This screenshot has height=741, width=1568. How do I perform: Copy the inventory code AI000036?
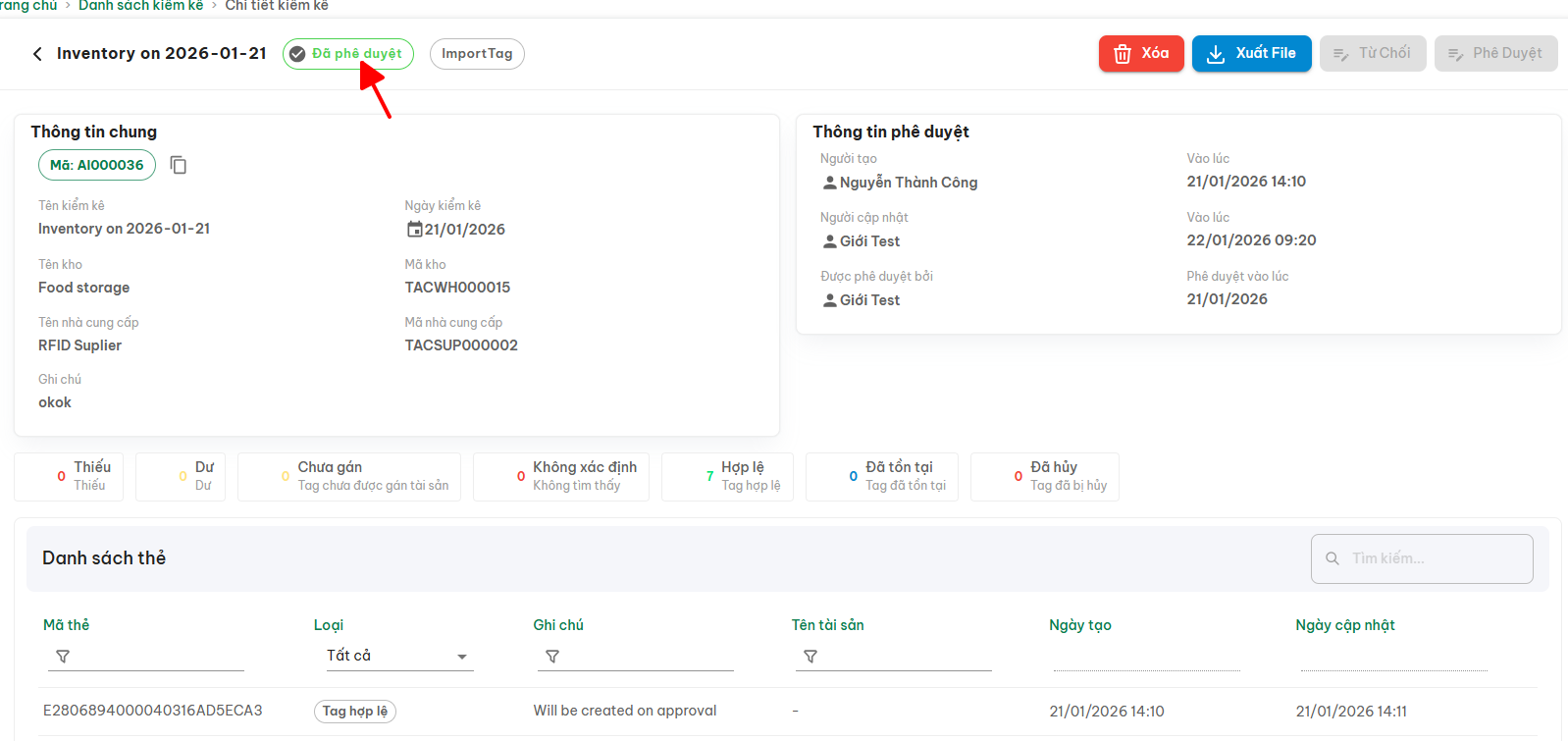click(x=179, y=165)
